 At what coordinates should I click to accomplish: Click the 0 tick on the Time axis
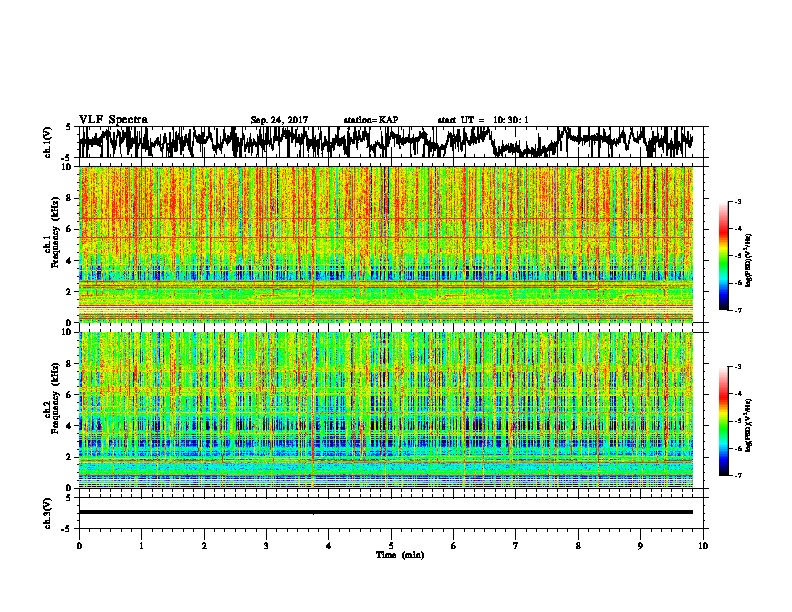pos(79,546)
